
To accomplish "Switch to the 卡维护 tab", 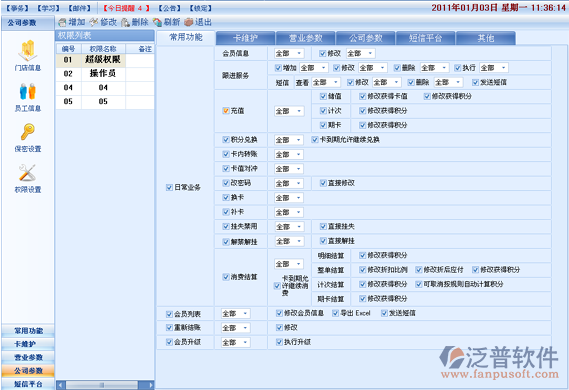I will pyautogui.click(x=245, y=38).
